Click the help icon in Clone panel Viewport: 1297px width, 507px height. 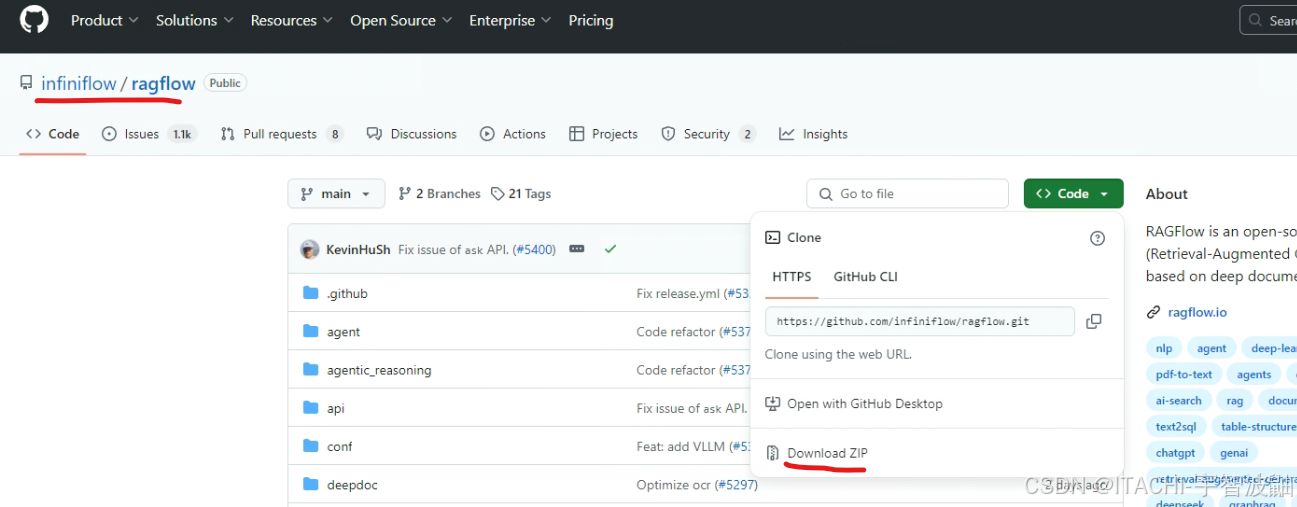pos(1097,238)
